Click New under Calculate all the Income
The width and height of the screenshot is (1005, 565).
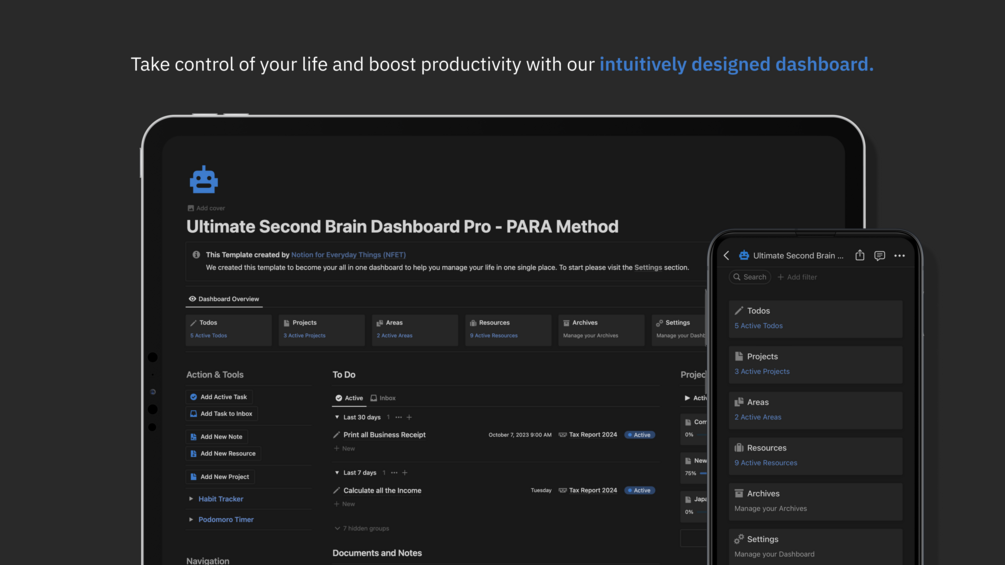(x=344, y=504)
